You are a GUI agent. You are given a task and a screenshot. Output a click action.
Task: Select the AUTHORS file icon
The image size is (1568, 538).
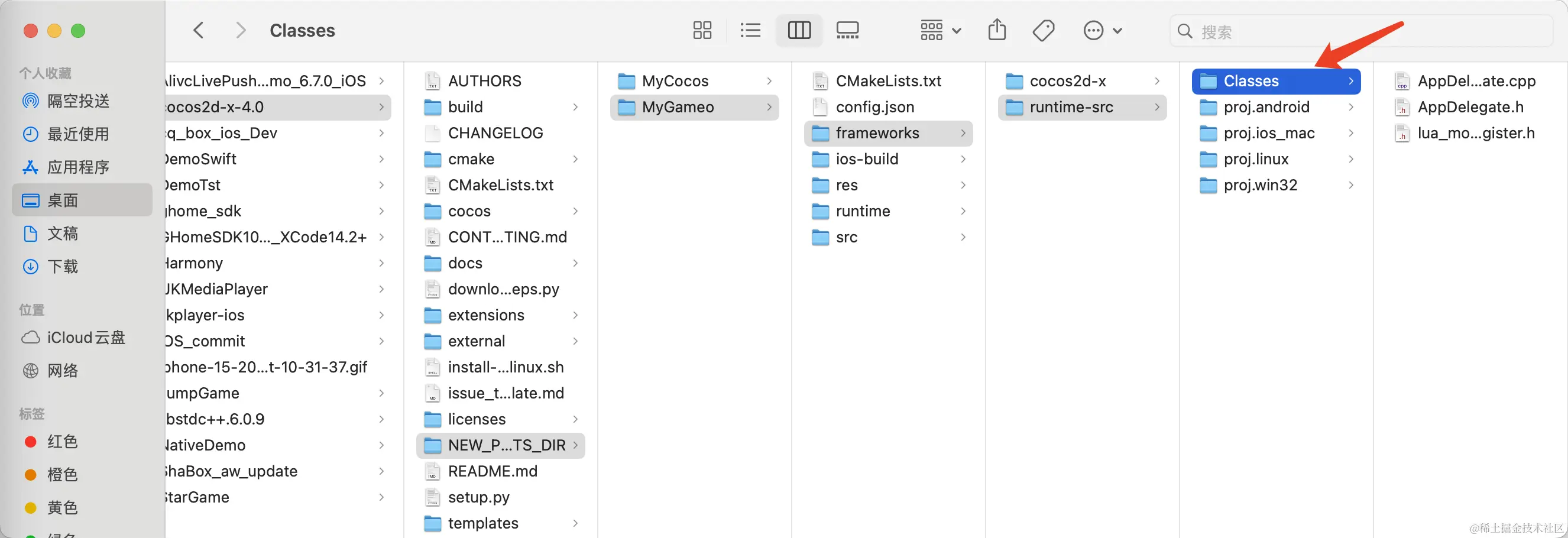point(432,81)
